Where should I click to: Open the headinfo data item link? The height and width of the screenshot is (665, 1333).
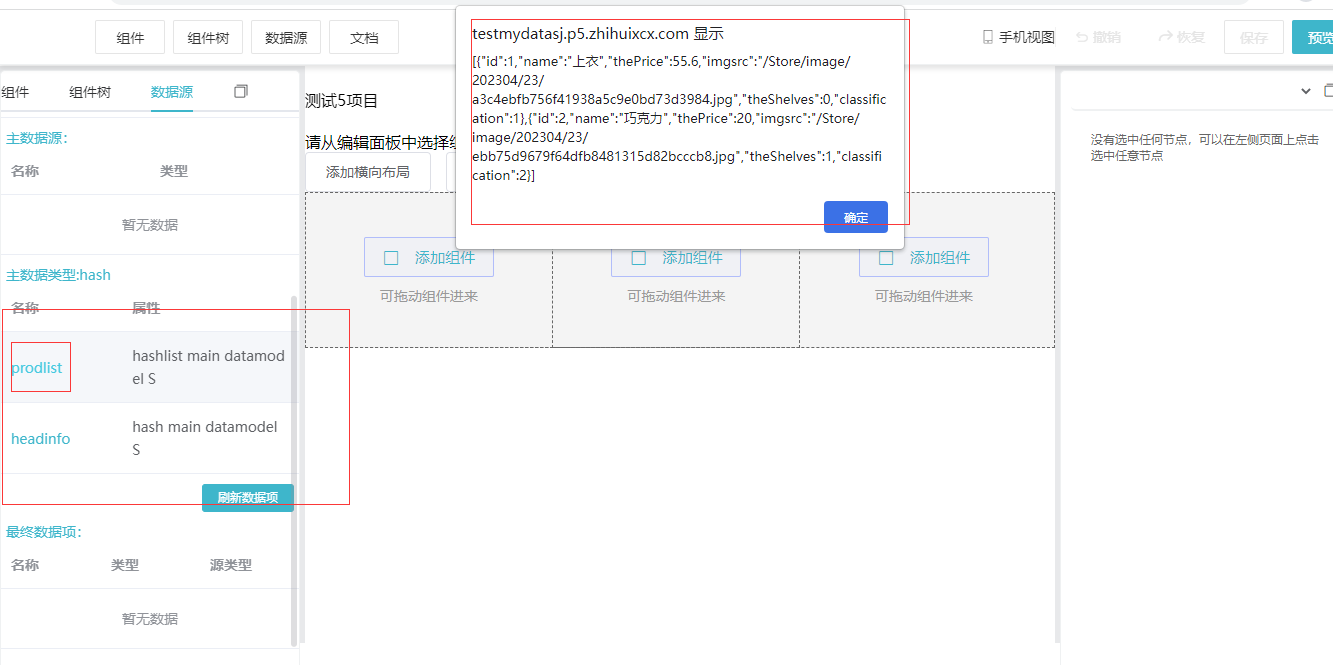click(41, 438)
